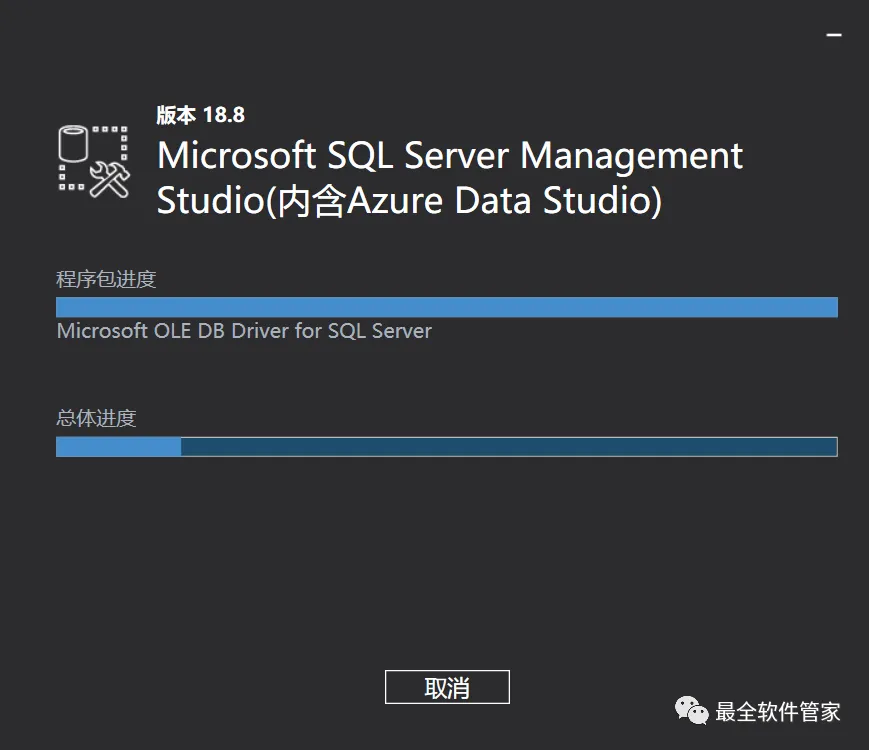Image resolution: width=869 pixels, height=750 pixels.
Task: Click the 版本 version label
Action: click(x=176, y=115)
